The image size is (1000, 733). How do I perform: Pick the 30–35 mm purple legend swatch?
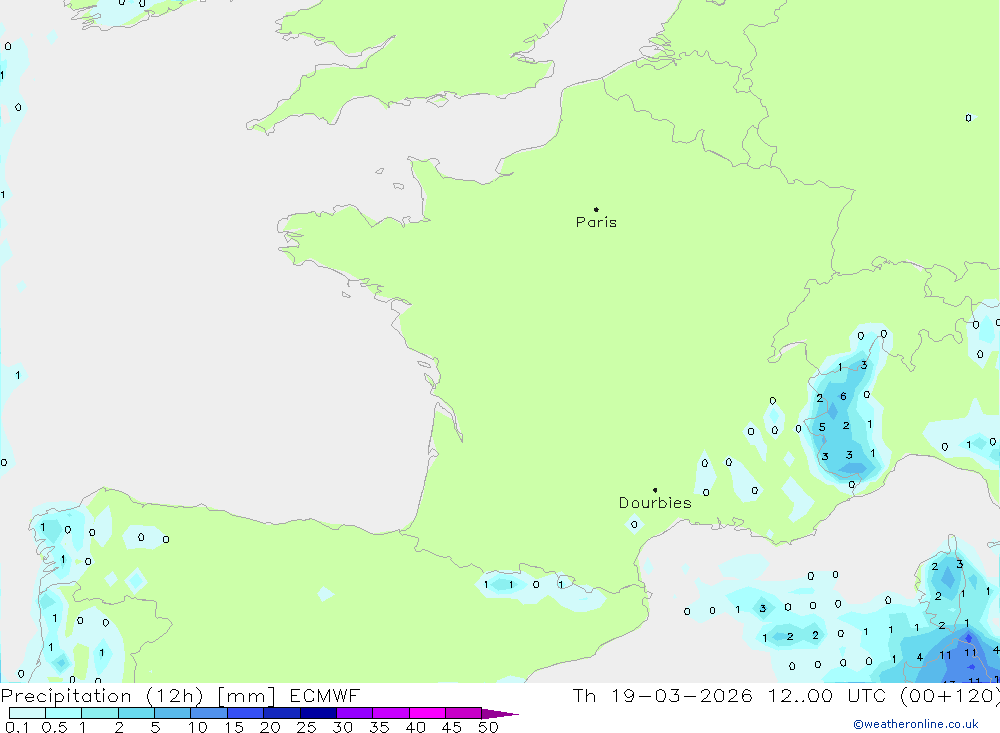pos(354,713)
